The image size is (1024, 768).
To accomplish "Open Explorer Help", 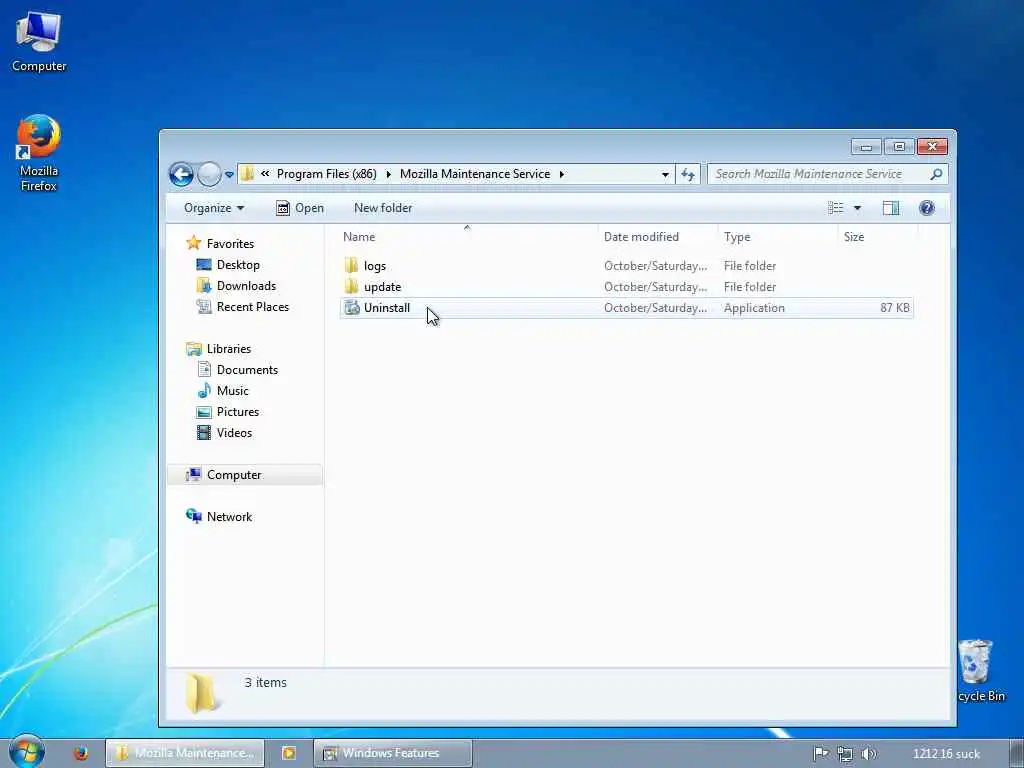I will (927, 208).
